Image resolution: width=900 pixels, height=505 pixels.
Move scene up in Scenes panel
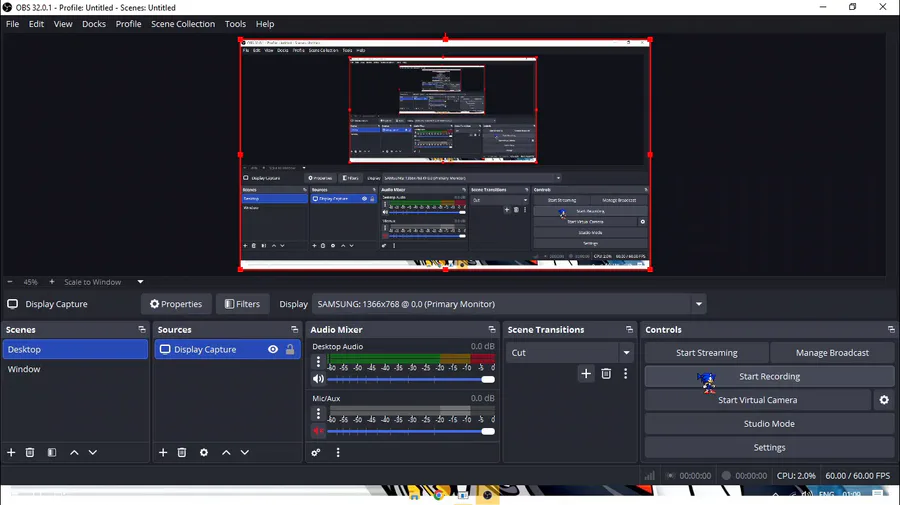74,452
